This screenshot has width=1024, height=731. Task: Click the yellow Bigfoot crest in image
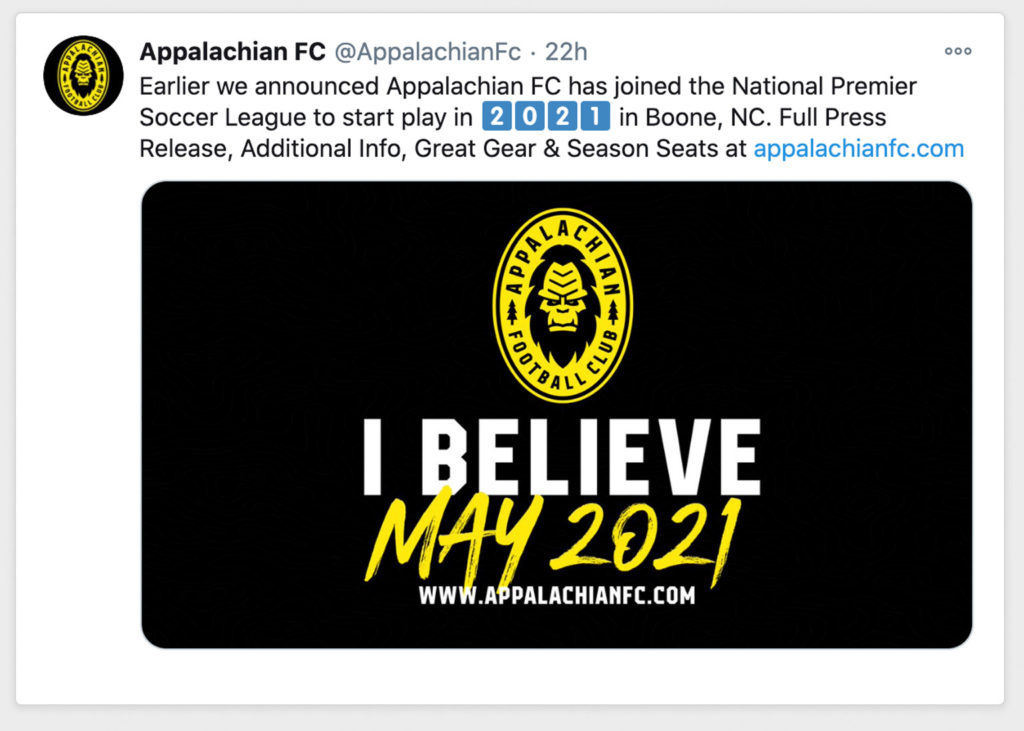(x=562, y=305)
